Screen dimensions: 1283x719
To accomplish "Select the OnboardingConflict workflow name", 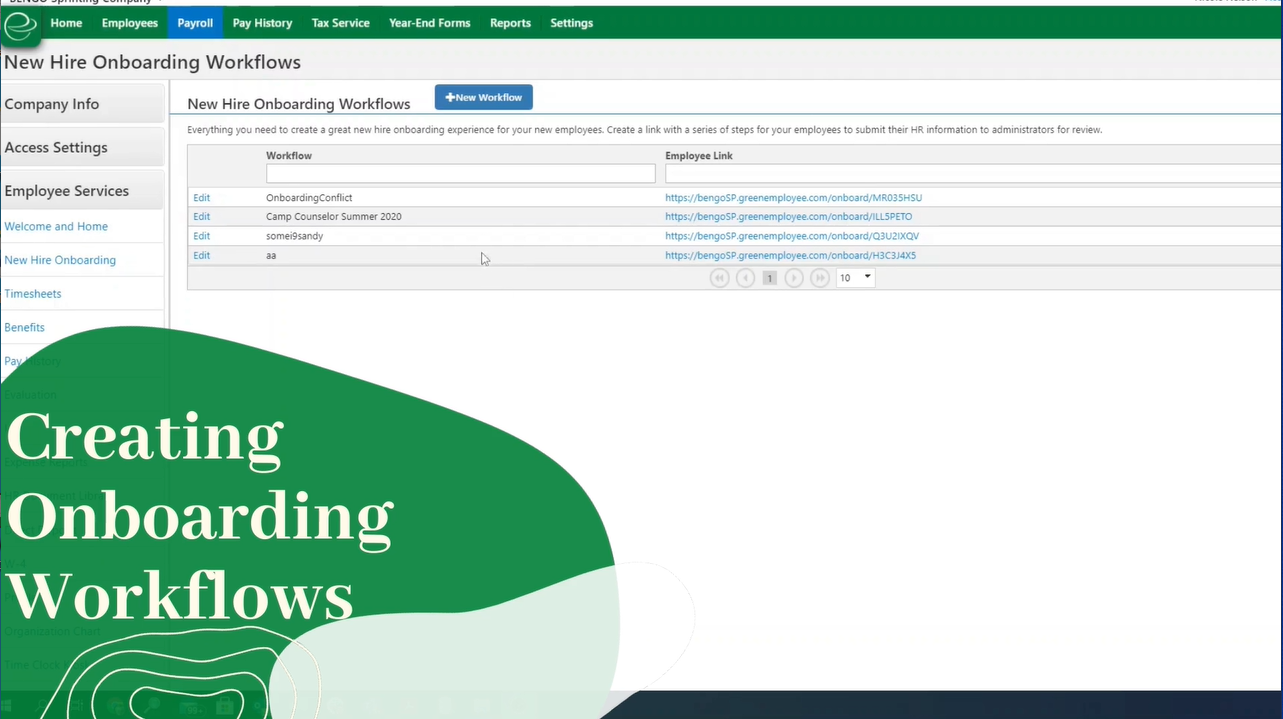I will (309, 198).
